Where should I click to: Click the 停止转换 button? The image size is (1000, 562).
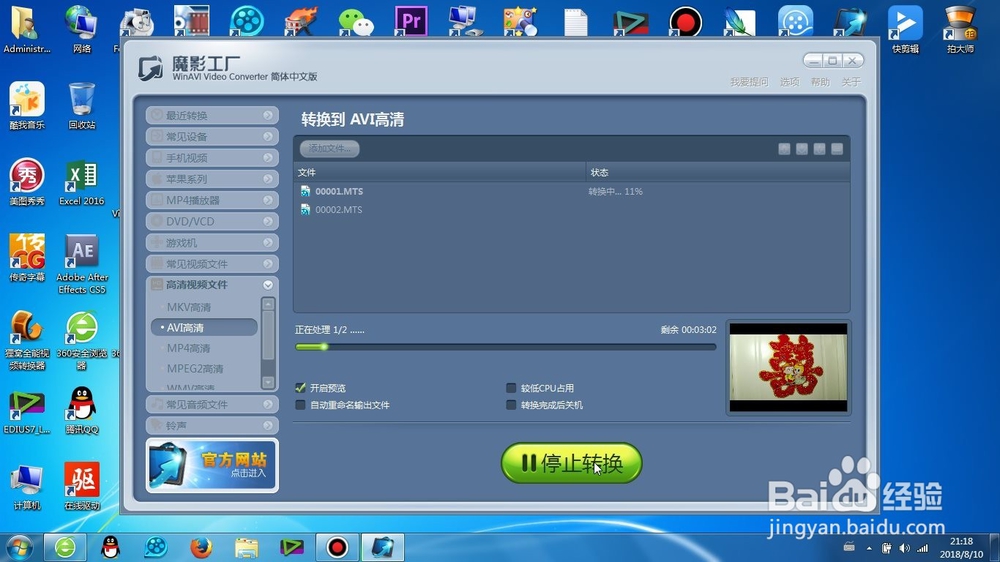click(x=571, y=462)
